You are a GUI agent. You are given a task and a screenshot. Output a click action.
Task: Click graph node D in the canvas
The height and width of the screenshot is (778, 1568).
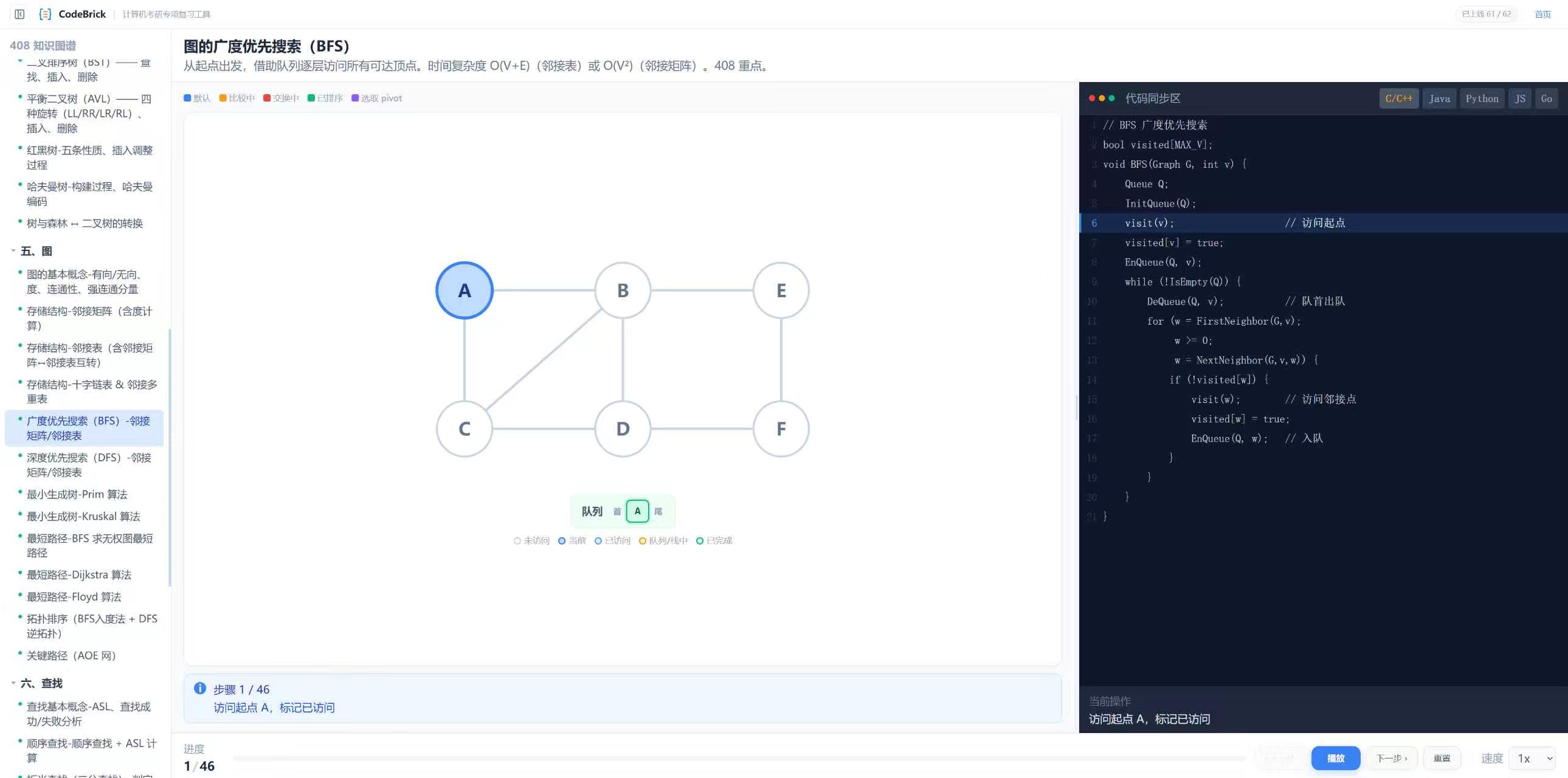click(623, 429)
